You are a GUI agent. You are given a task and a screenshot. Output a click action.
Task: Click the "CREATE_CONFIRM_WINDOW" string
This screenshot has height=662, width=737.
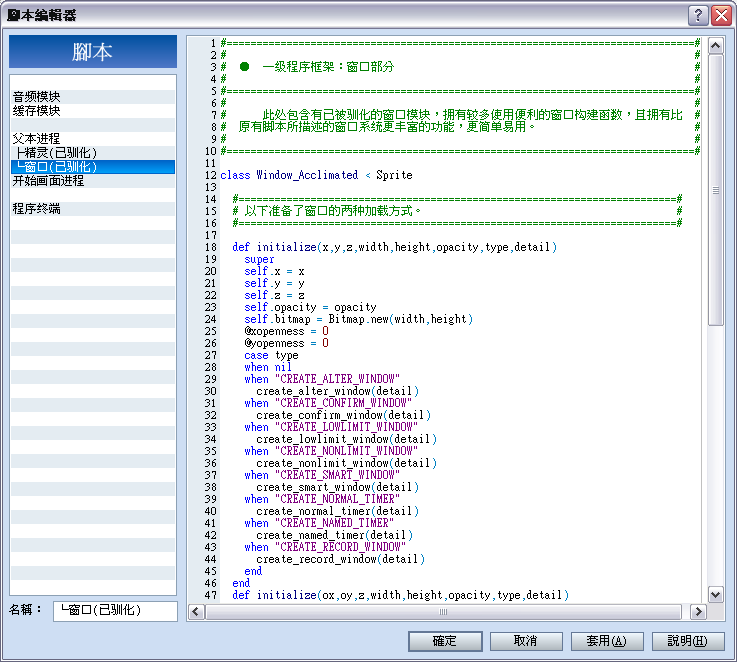pyautogui.click(x=343, y=403)
